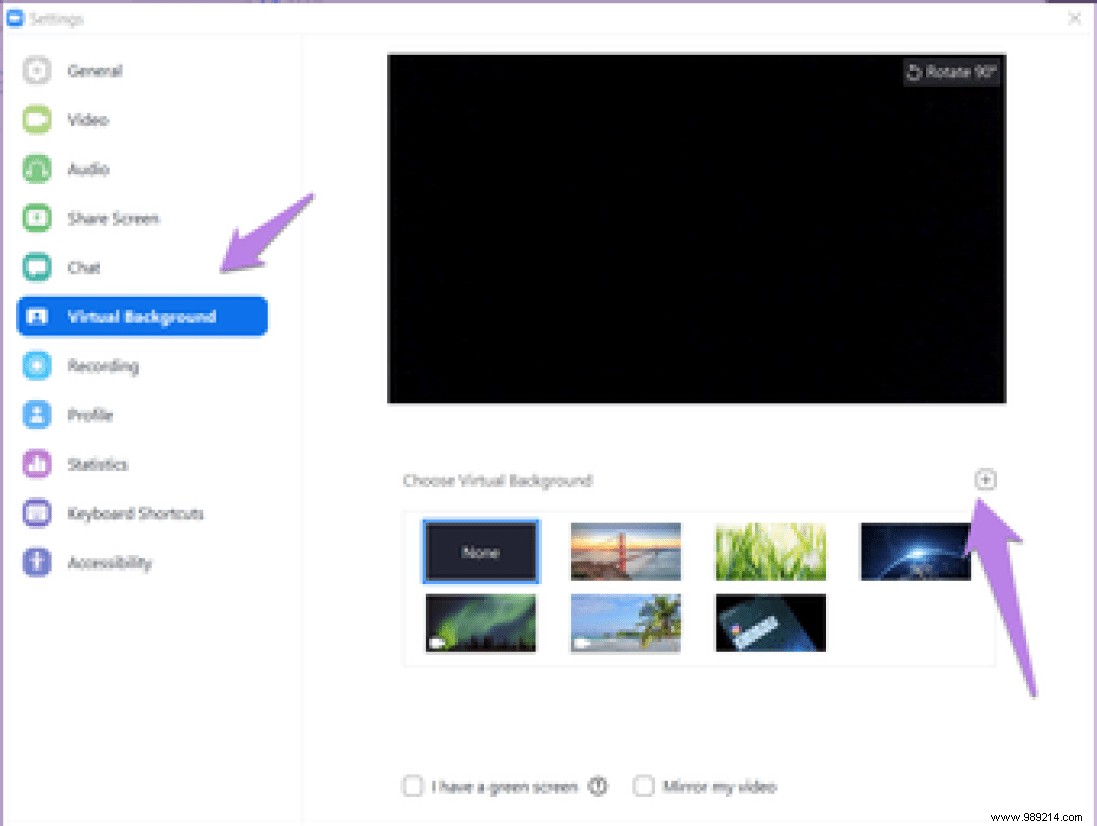Image resolution: width=1097 pixels, height=826 pixels.
Task: Enable 'I have a green screen'
Action: (413, 786)
